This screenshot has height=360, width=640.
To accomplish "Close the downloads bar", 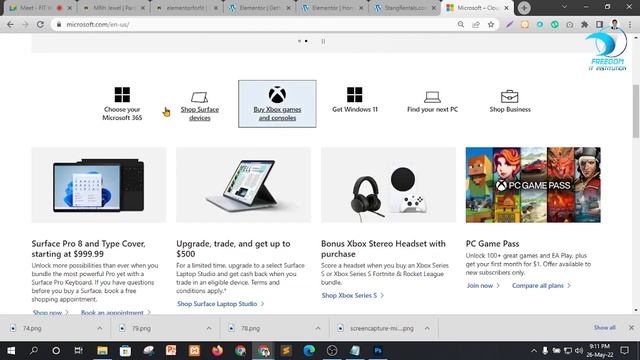I will click(x=631, y=327).
